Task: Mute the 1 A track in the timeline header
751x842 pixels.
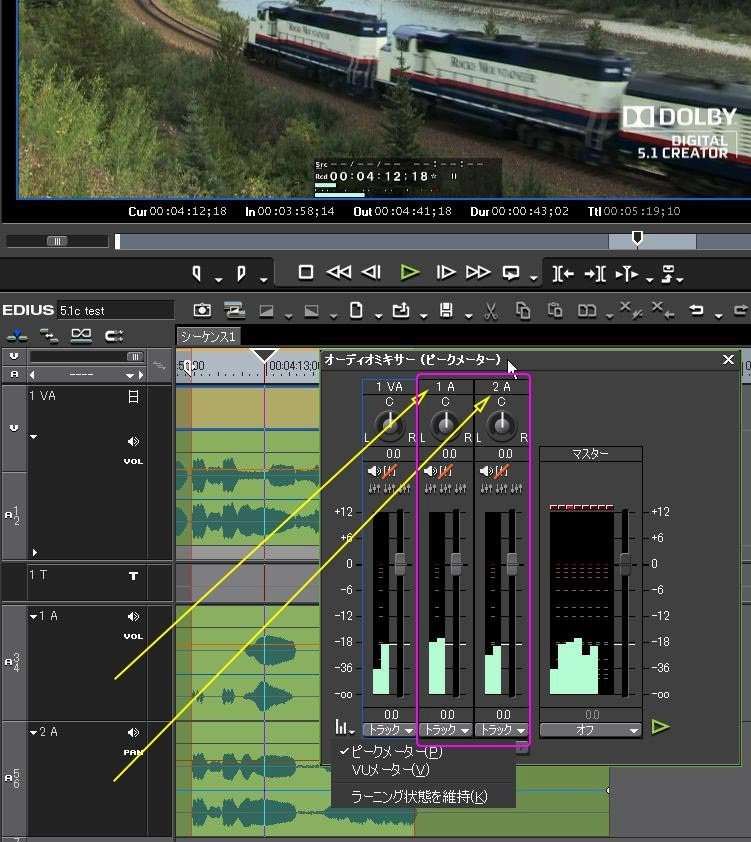Action: (x=133, y=616)
